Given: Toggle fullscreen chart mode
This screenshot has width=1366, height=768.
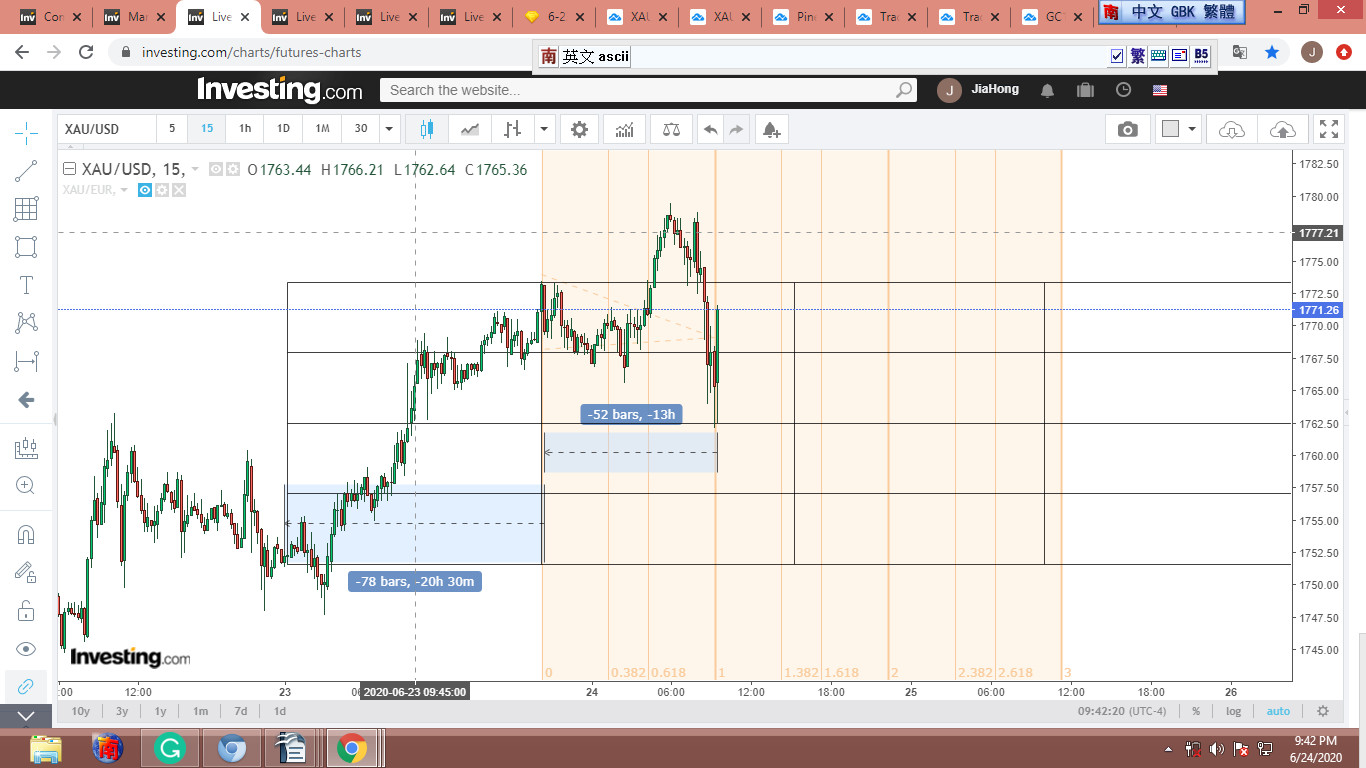Looking at the screenshot, I should pos(1329,129).
